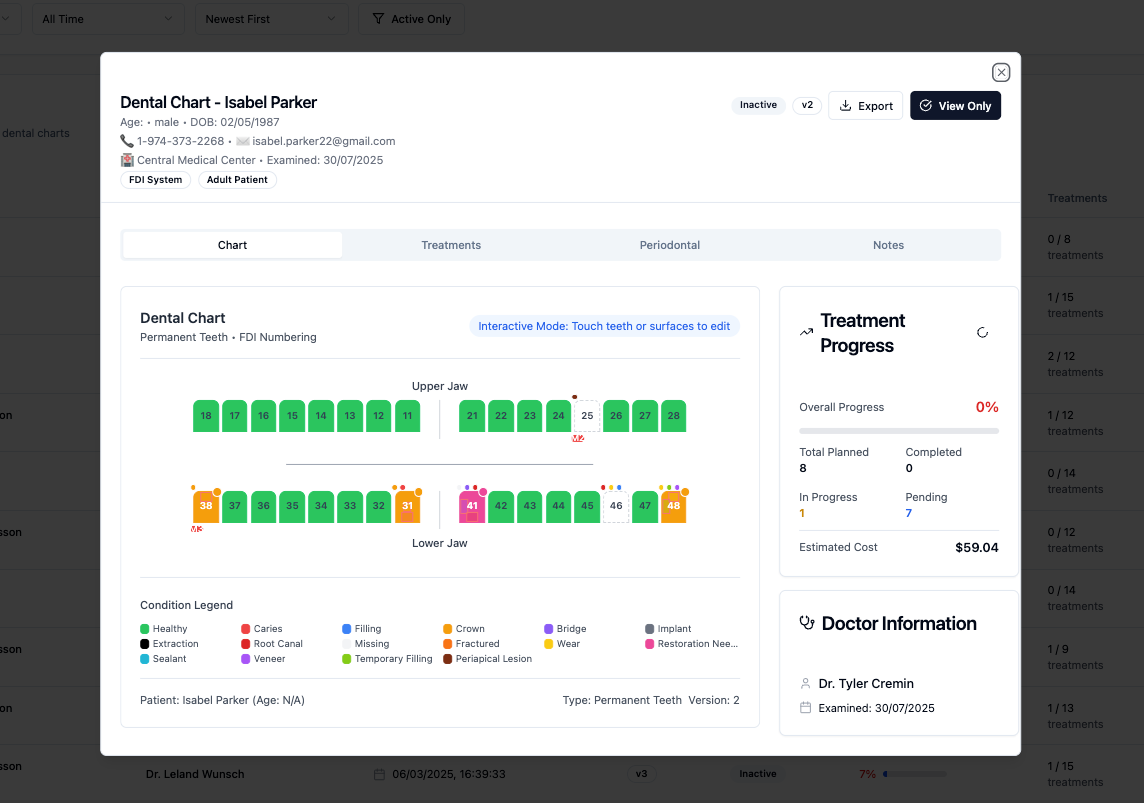Select orange tooth 48

point(673,506)
